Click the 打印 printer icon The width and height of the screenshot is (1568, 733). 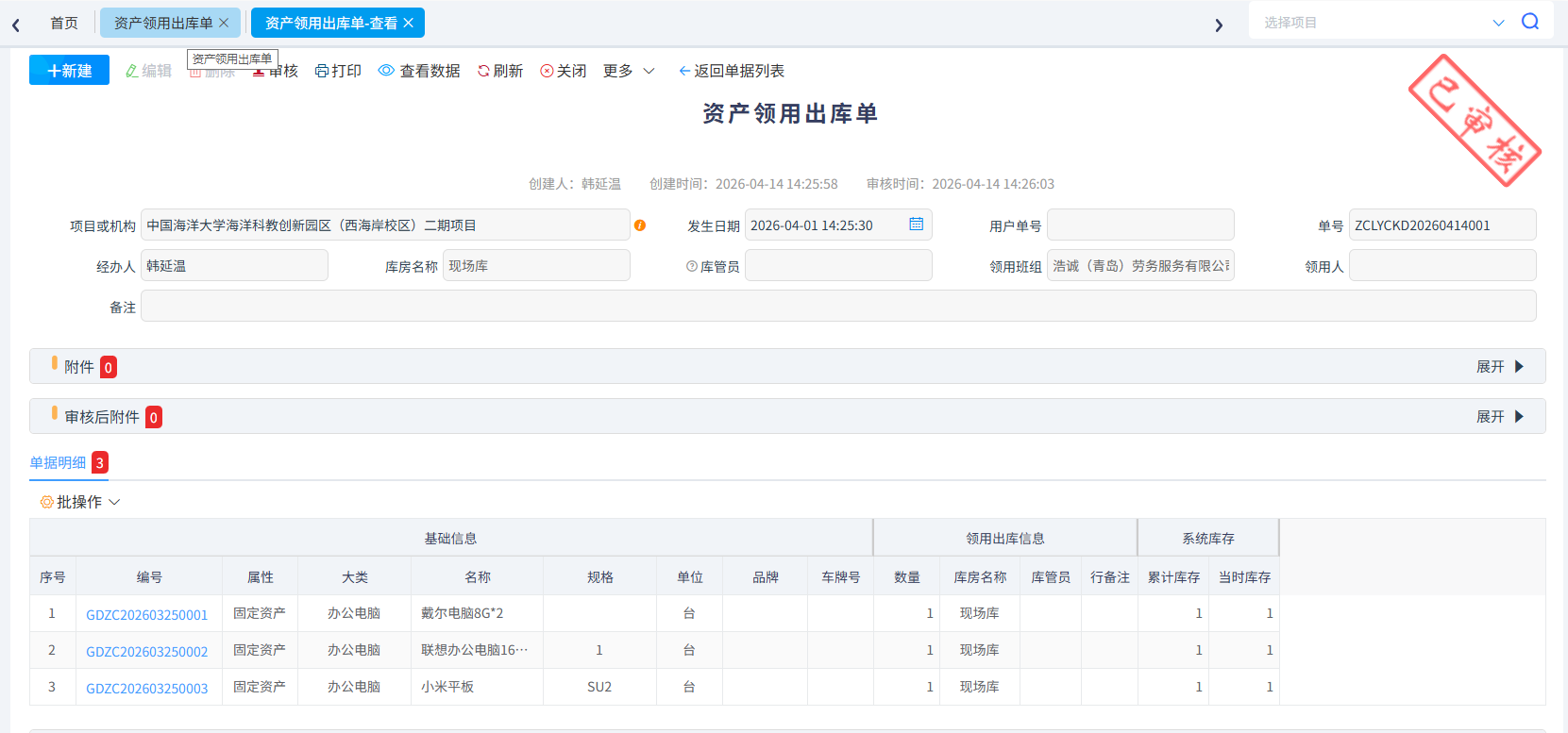[322, 71]
